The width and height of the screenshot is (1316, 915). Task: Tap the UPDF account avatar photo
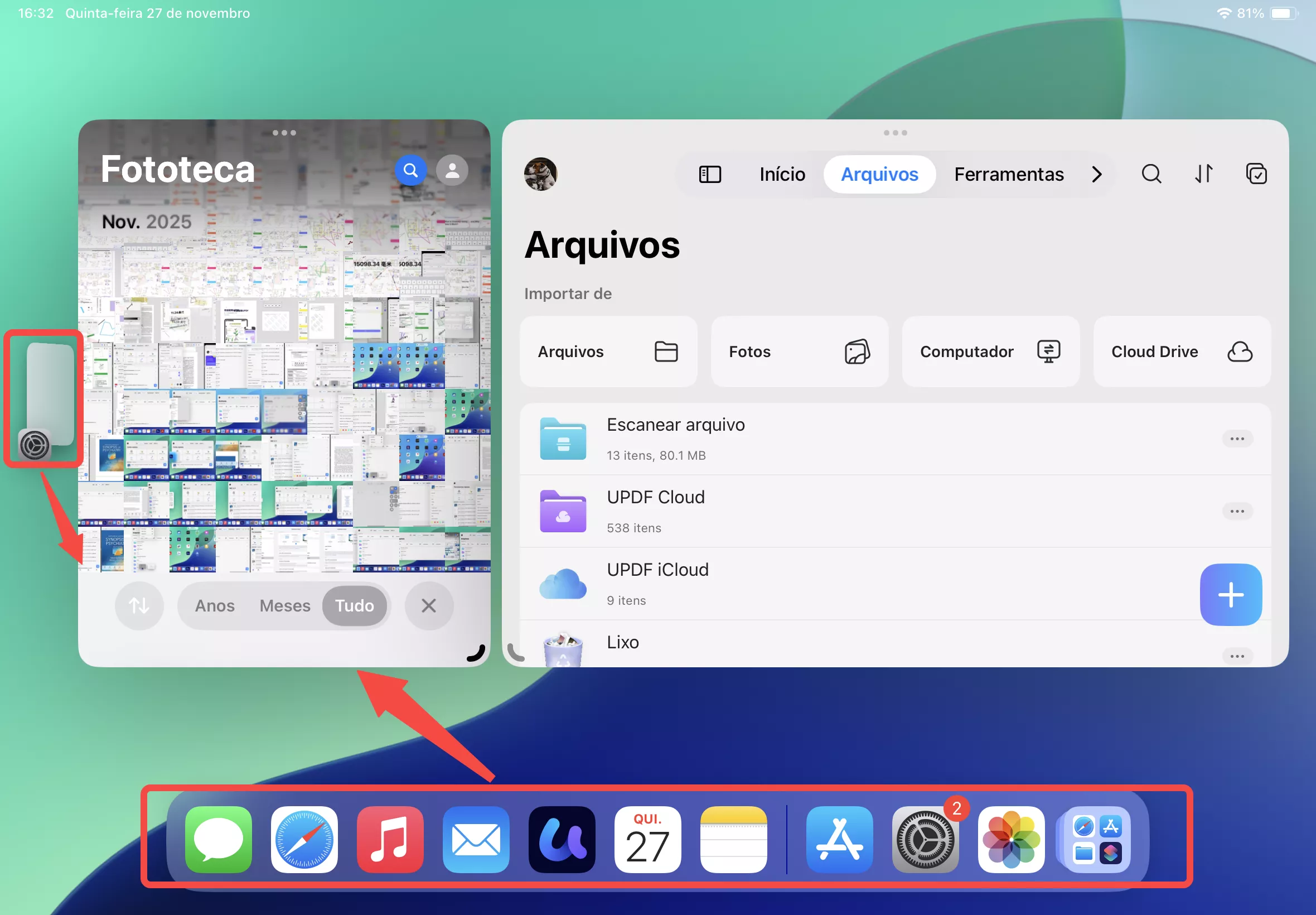coord(540,174)
